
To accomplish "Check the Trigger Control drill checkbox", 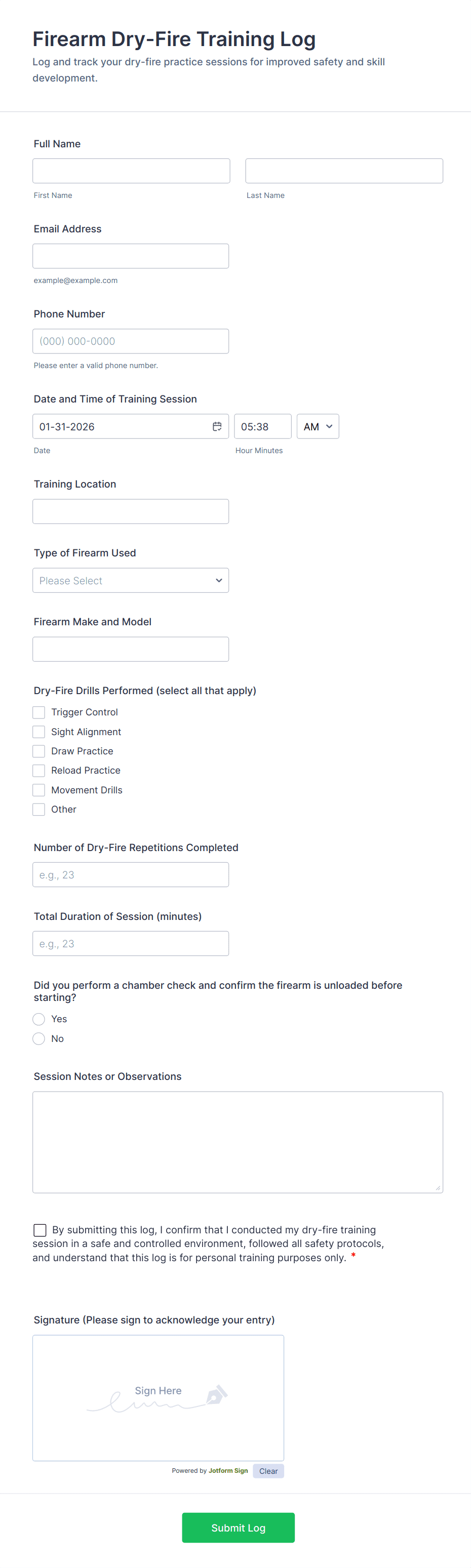I will (38, 711).
